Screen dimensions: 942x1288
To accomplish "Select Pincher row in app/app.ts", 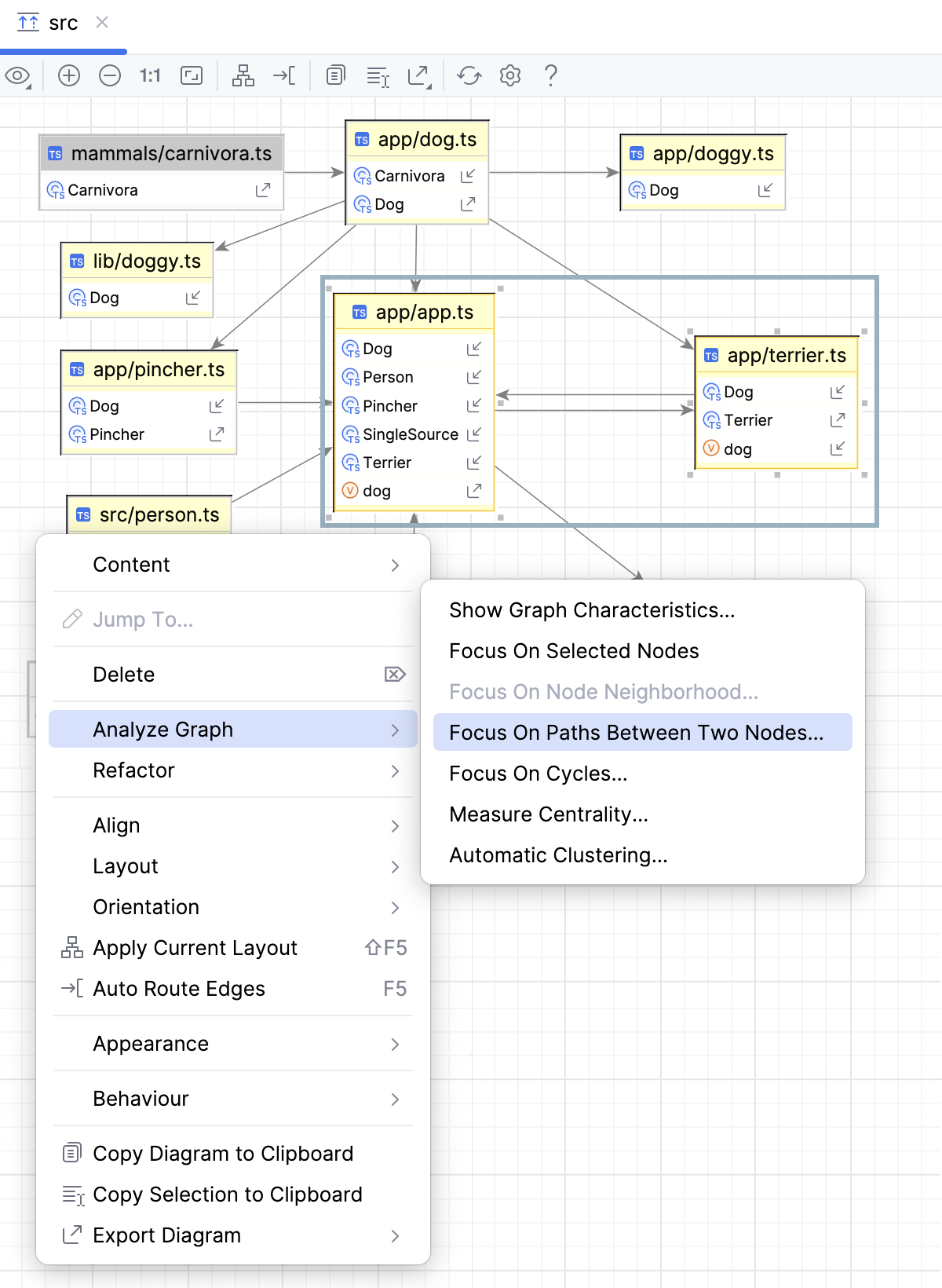I will tap(414, 406).
